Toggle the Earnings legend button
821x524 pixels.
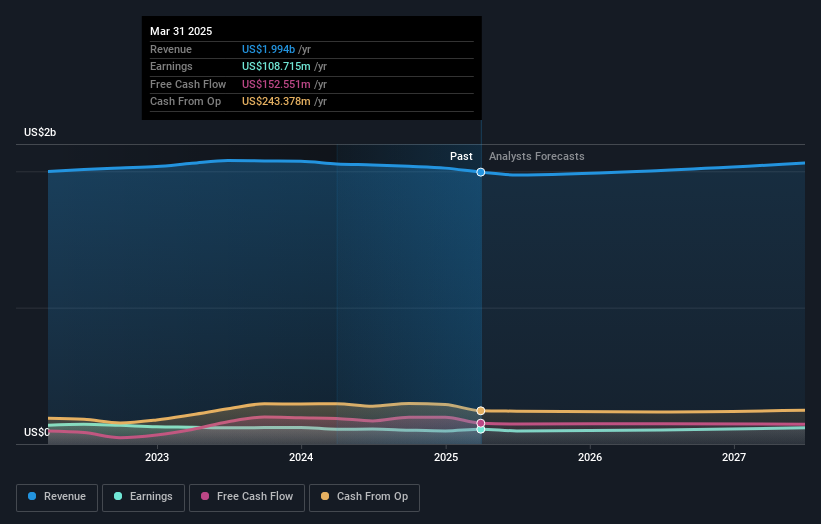click(143, 497)
